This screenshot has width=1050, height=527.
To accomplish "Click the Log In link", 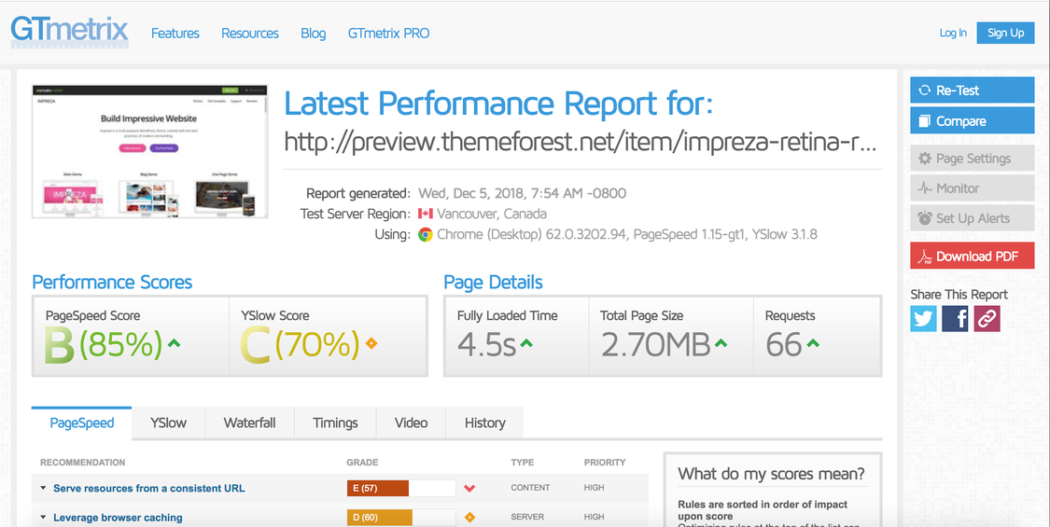I will (x=952, y=33).
